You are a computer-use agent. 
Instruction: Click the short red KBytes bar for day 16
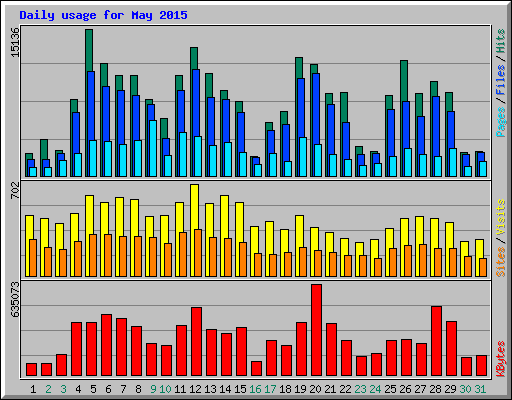pyautogui.click(x=256, y=369)
